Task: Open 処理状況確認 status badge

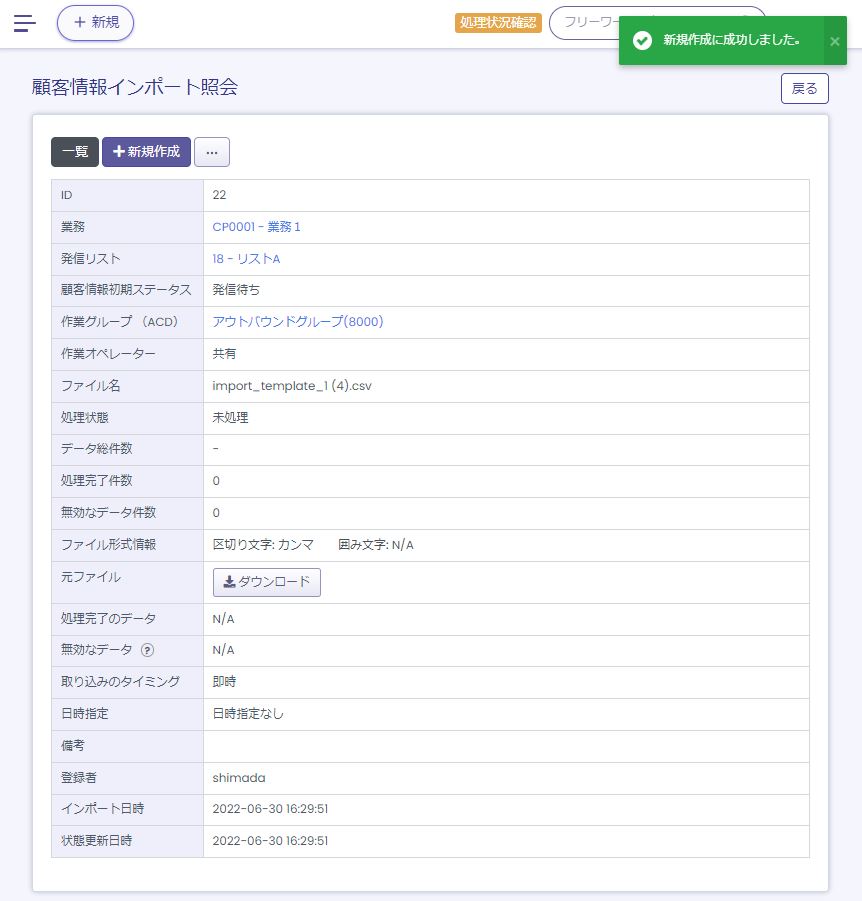Action: (498, 23)
